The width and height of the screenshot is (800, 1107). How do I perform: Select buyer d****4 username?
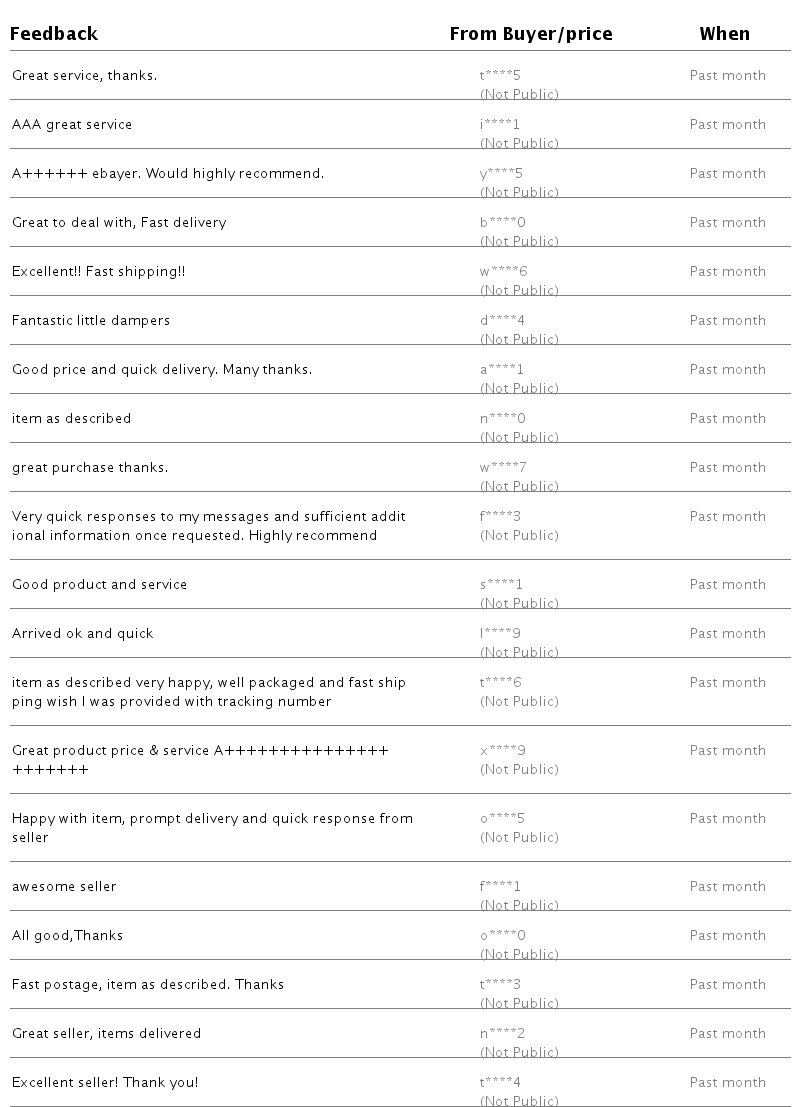[x=502, y=320]
